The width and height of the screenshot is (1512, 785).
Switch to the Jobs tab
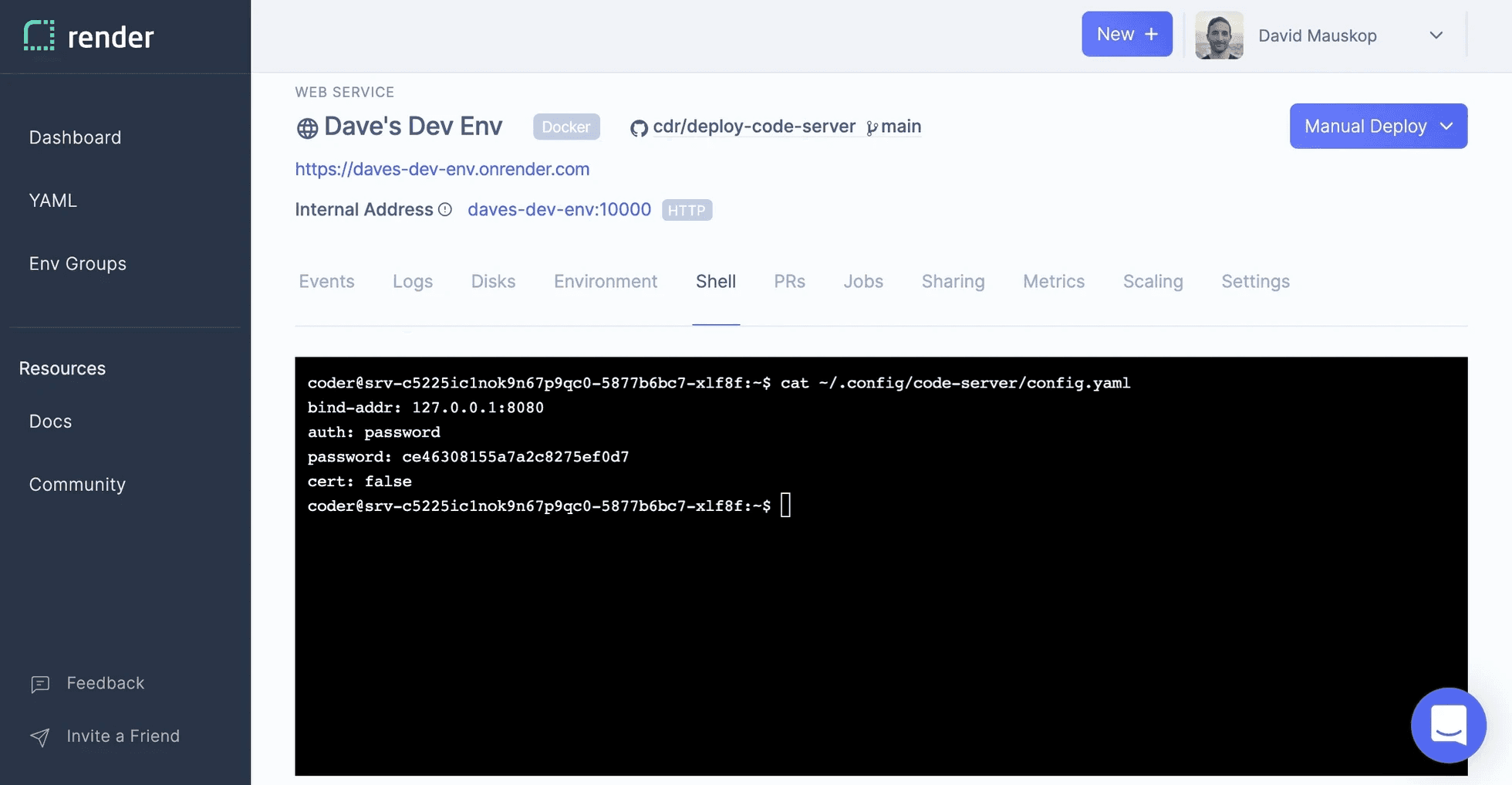click(863, 281)
